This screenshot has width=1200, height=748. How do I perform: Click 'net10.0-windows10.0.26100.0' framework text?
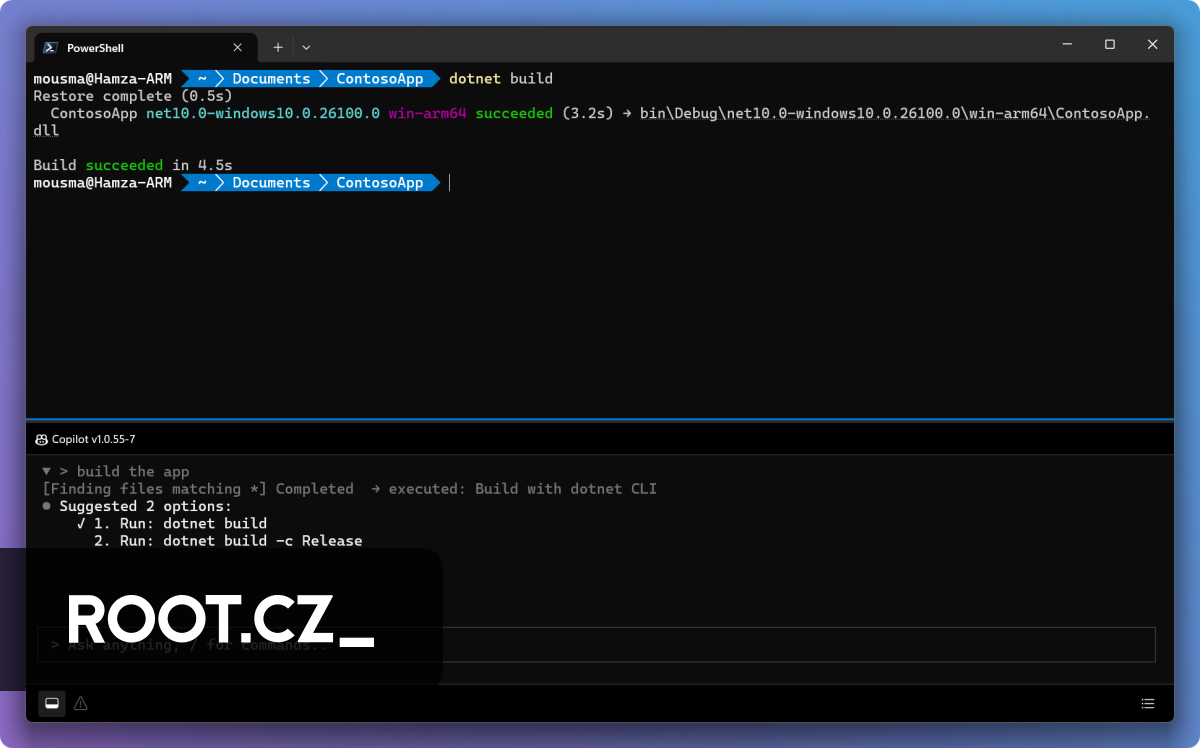pyautogui.click(x=263, y=113)
